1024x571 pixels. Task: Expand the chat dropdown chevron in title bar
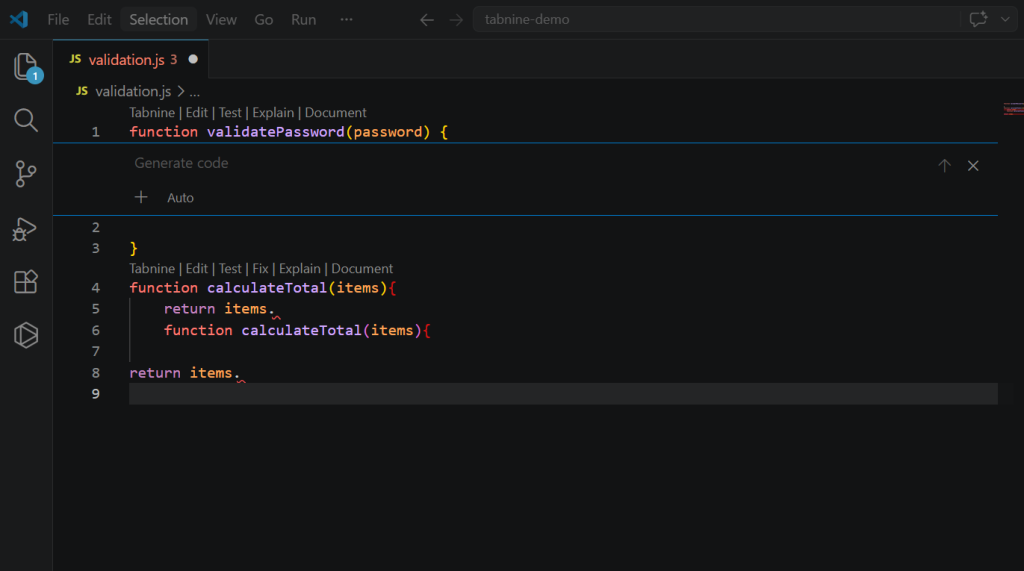coord(1005,20)
